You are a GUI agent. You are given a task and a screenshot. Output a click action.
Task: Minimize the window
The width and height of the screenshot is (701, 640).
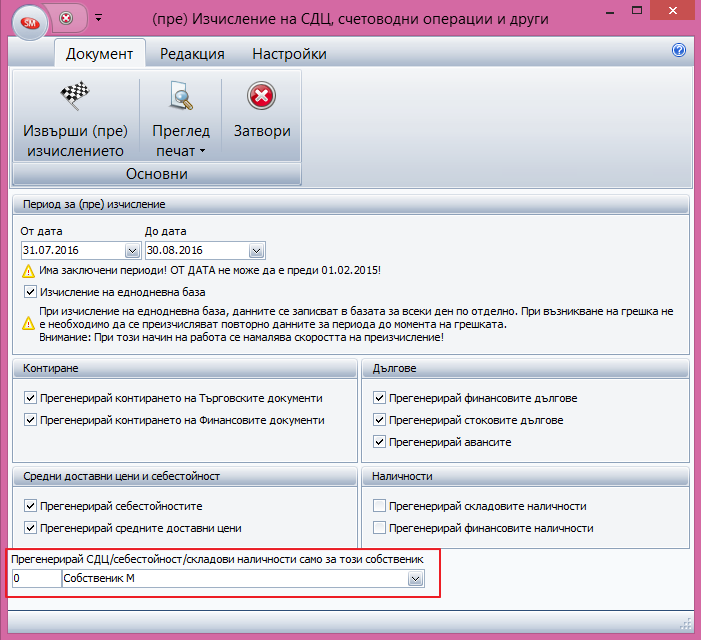pos(609,12)
